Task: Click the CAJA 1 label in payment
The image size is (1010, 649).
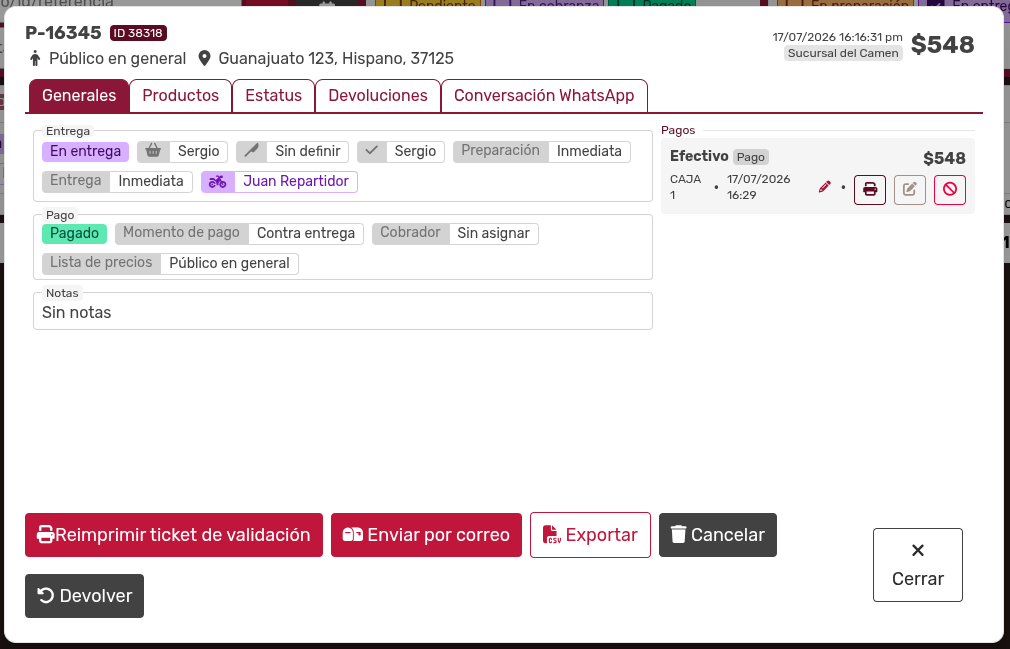Action: (685, 187)
